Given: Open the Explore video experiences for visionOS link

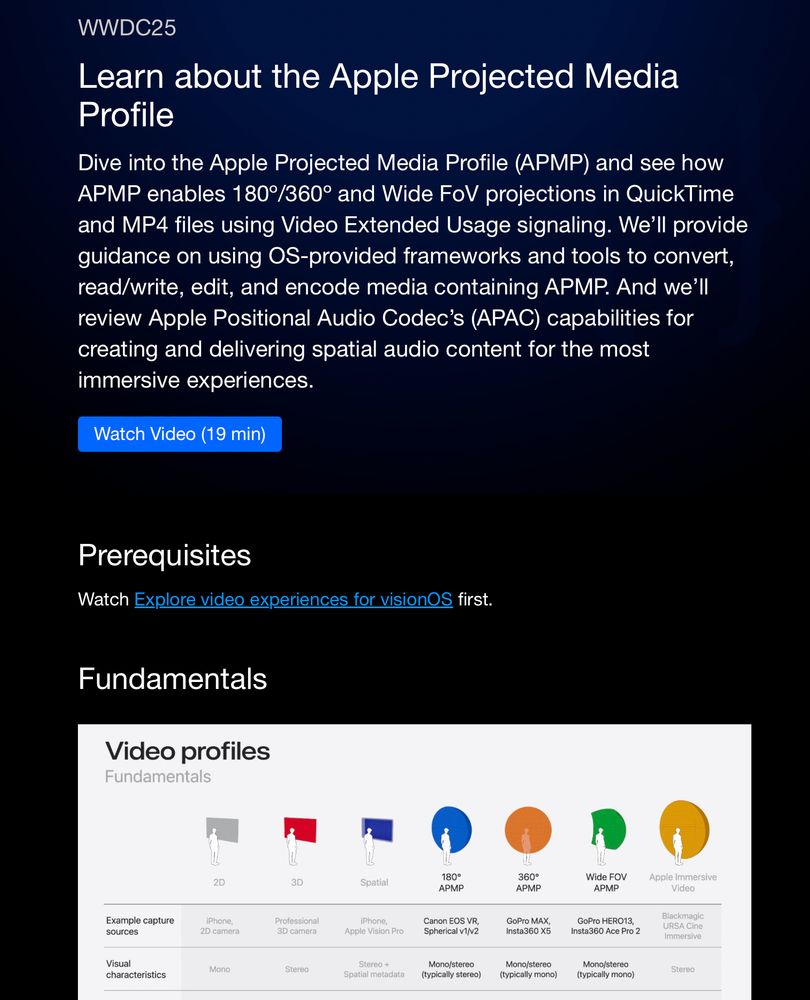Looking at the screenshot, I should [293, 599].
